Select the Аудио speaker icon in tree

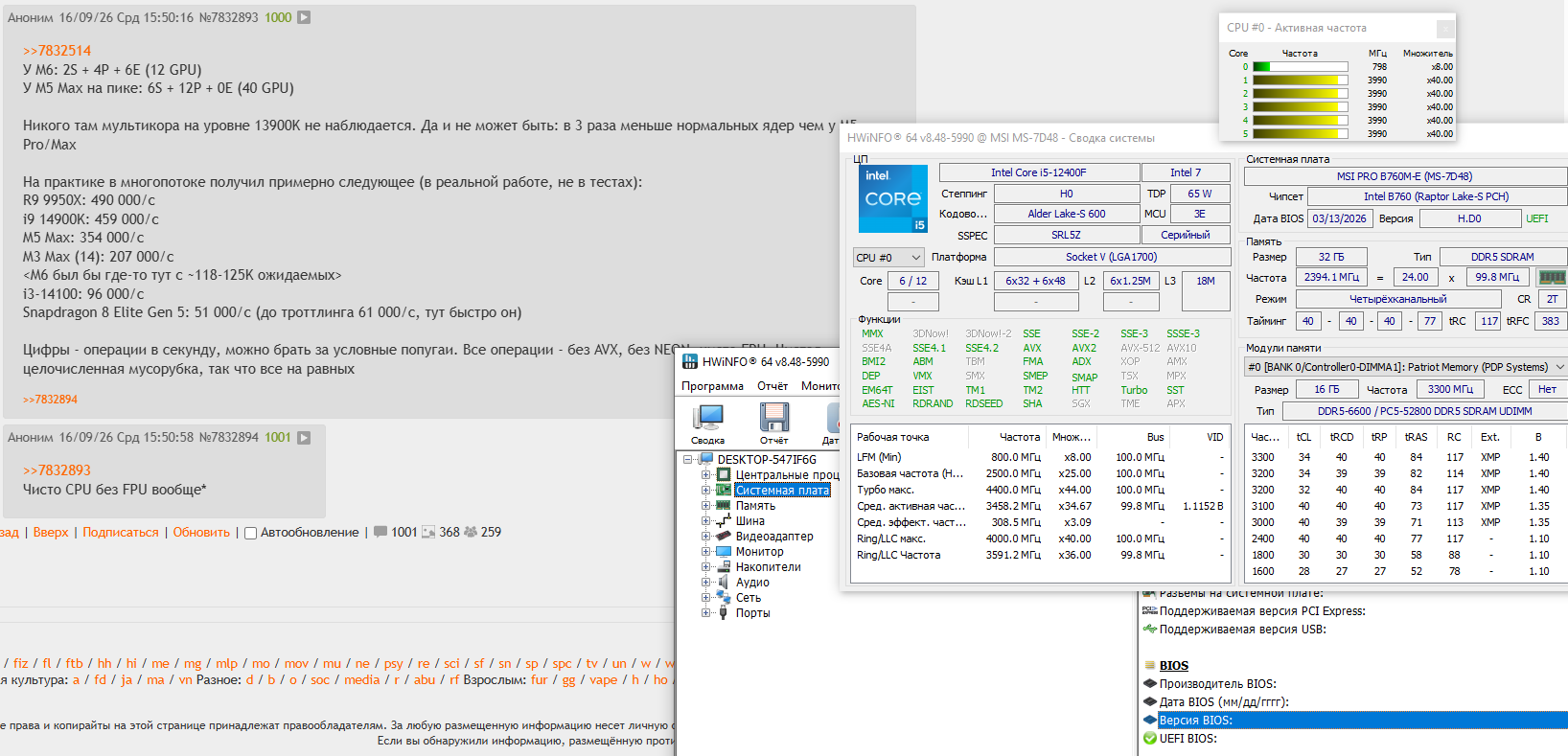724,583
